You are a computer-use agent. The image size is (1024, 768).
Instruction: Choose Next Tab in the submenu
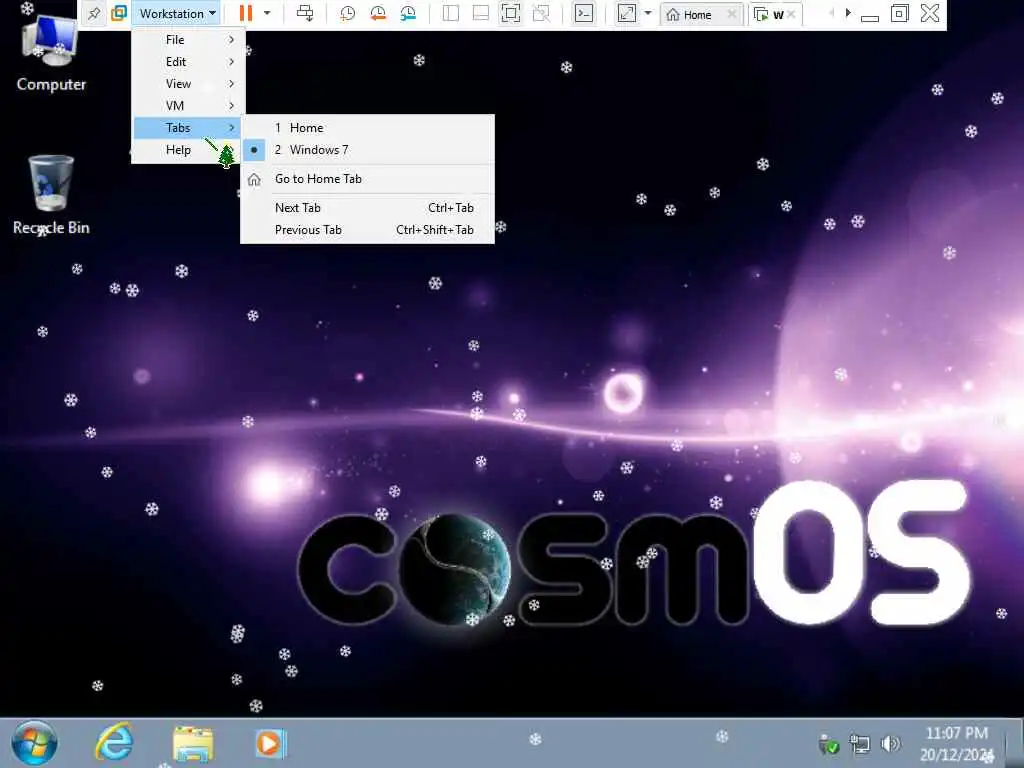[368, 208]
